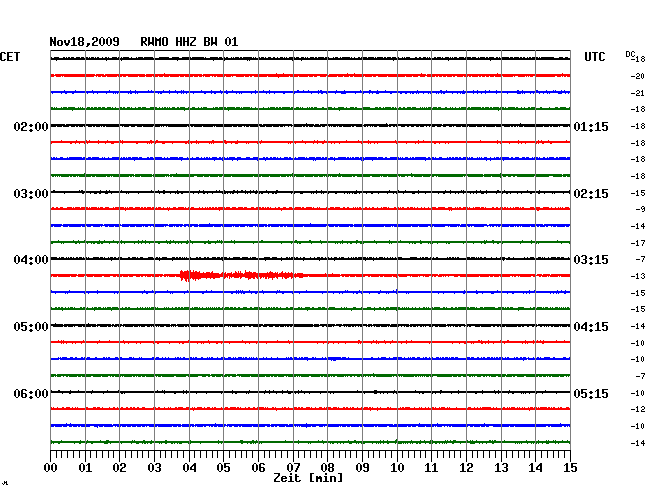Click the "05:15" UTC time label
Image resolution: width=650 pixels, height=494 pixels.
tap(591, 393)
